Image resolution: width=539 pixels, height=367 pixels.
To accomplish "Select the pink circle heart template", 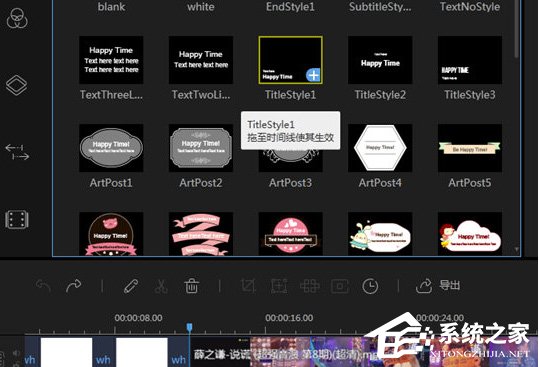I will point(290,234).
